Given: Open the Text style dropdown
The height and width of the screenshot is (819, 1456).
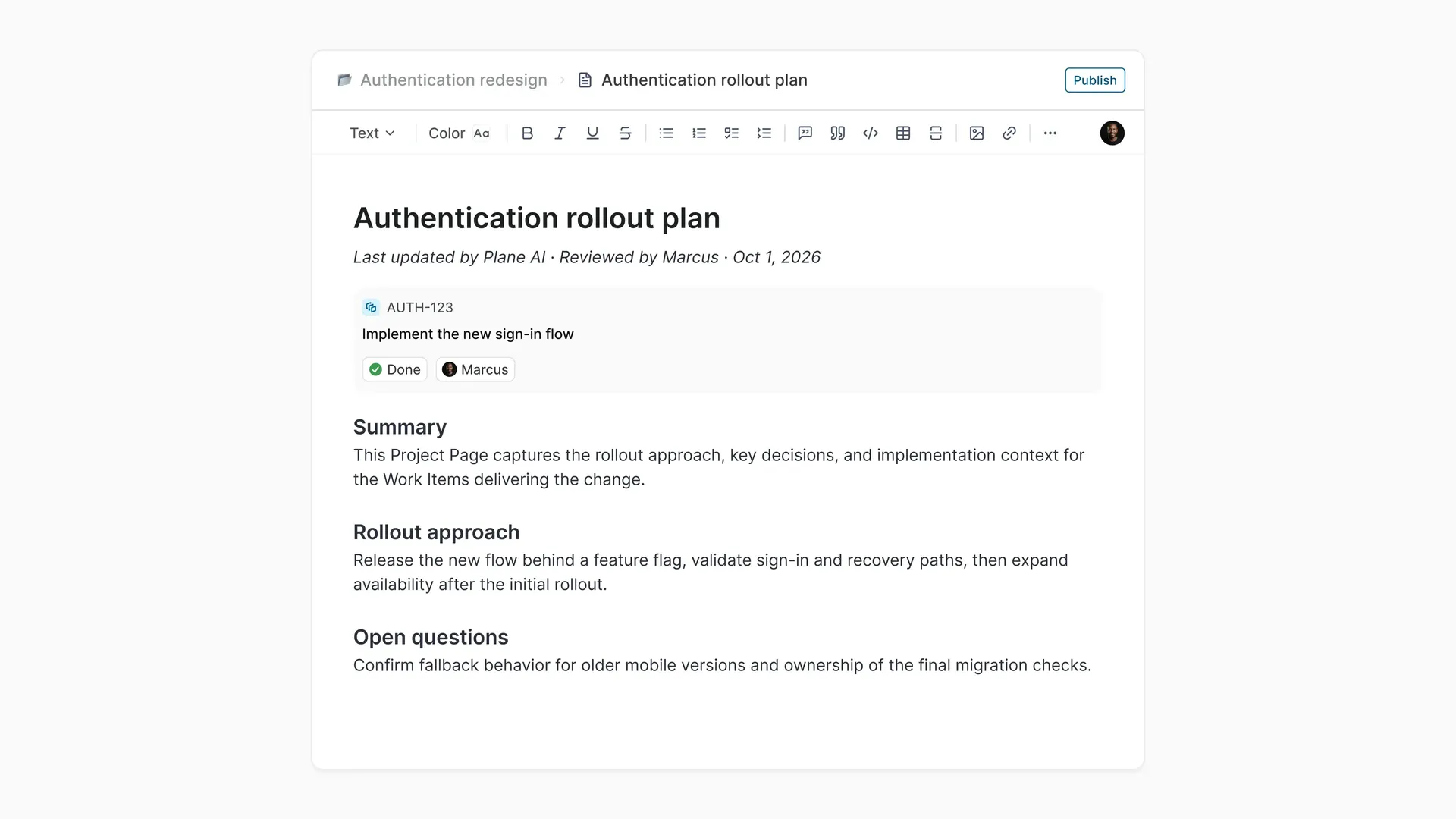Looking at the screenshot, I should coord(372,133).
